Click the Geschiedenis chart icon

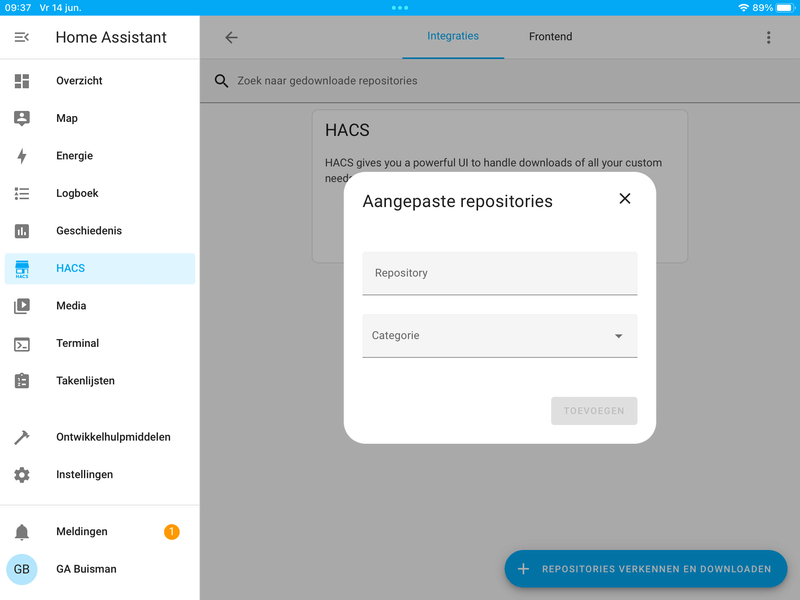pos(21,231)
